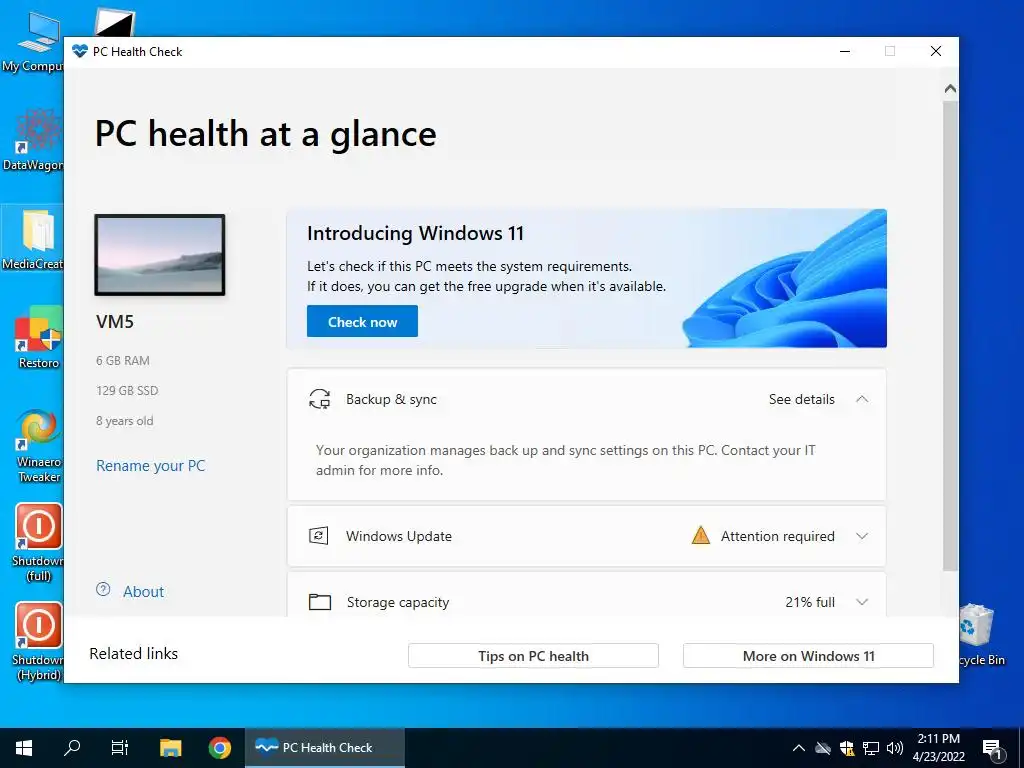Click the PC Health Check heart icon in title bar
The width and height of the screenshot is (1024, 768).
80,51
